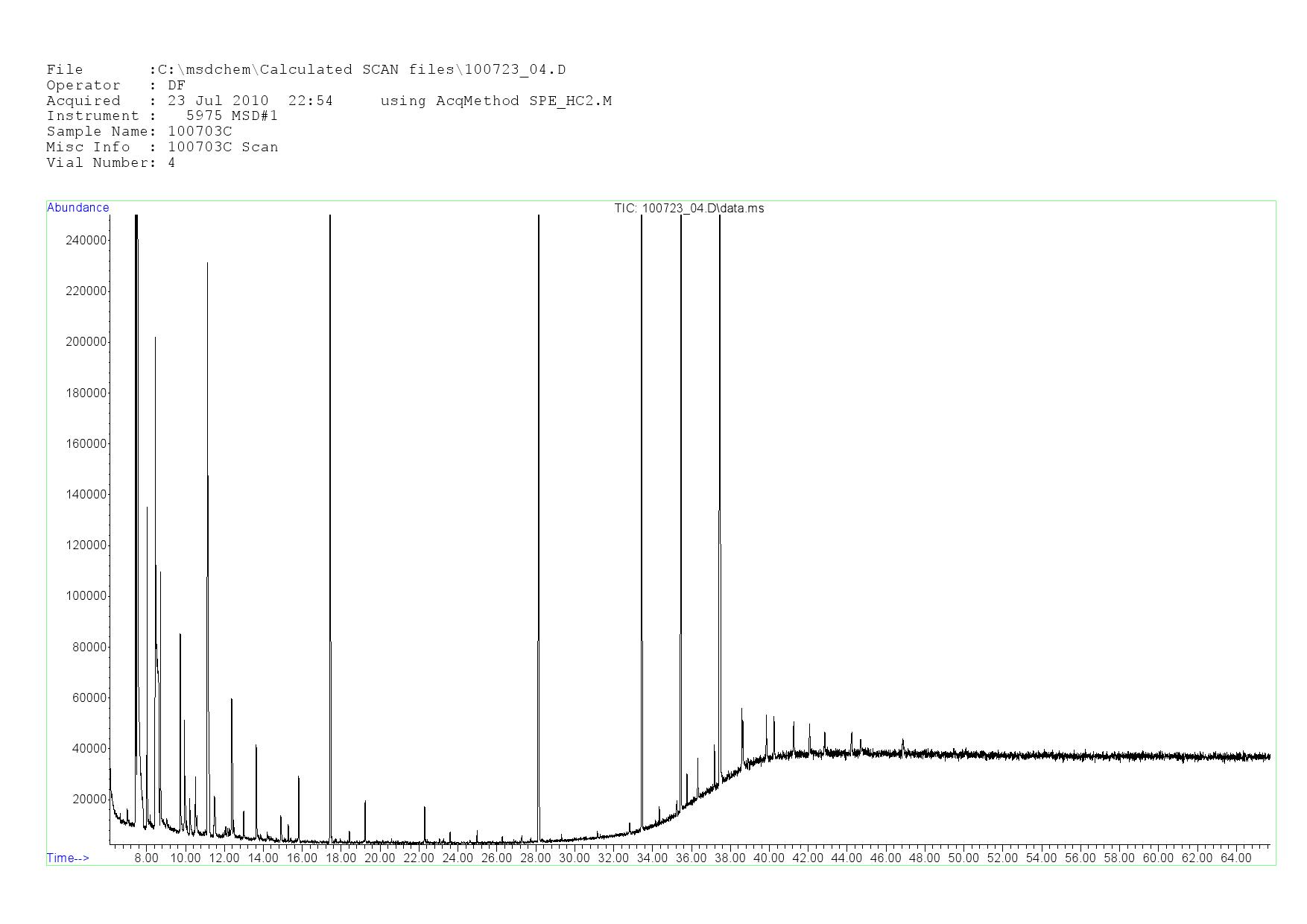Click the 240000 abundance axis value
The width and height of the screenshot is (1307, 924).
tap(86, 240)
